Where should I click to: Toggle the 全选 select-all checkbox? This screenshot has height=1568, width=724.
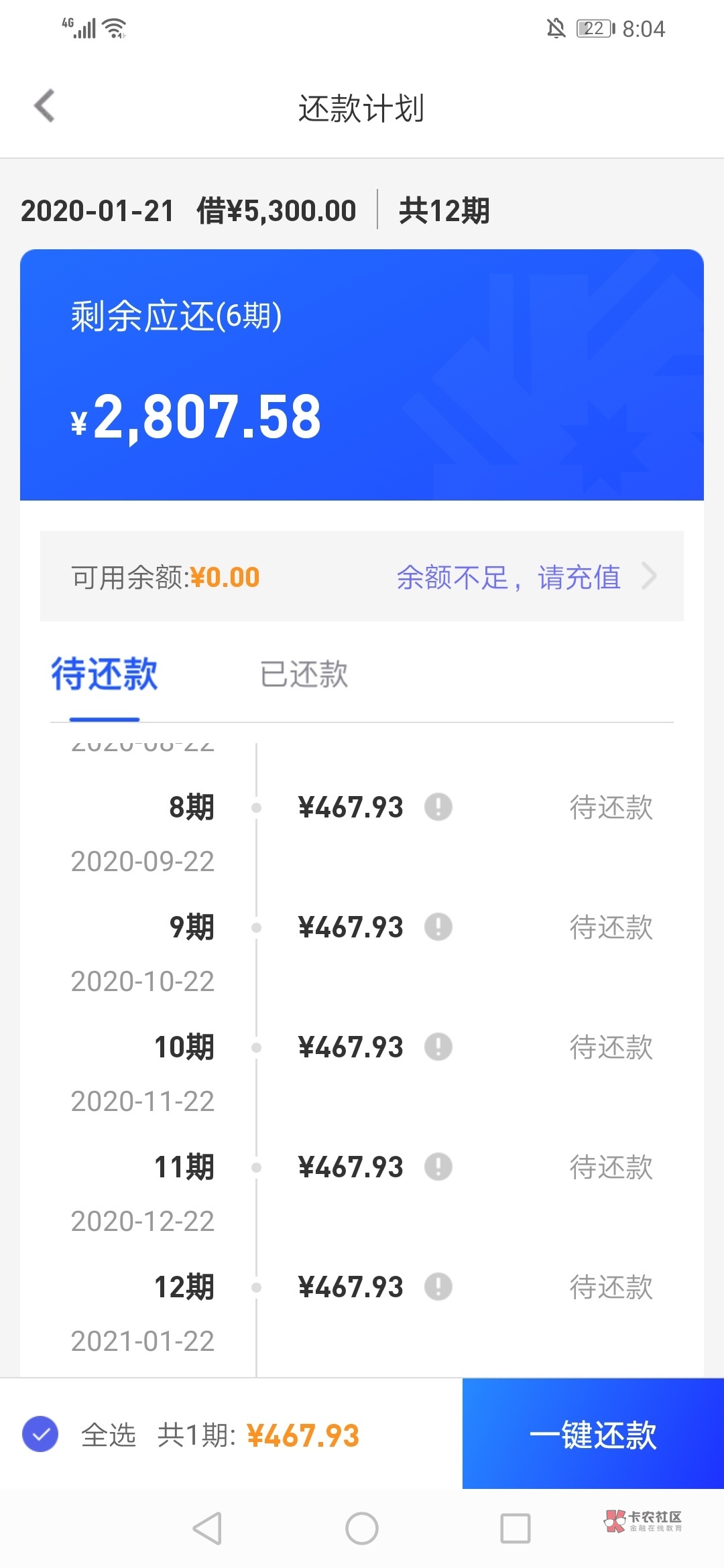click(x=40, y=1435)
